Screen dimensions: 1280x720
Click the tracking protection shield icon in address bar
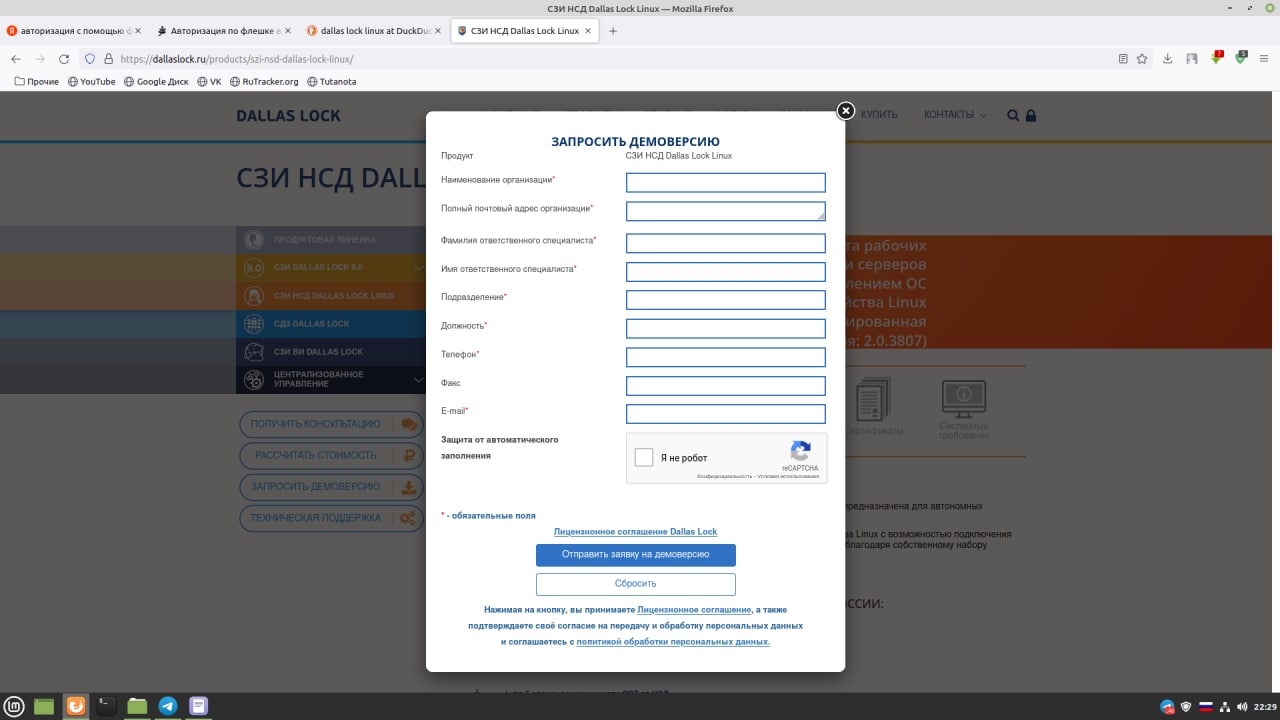[90, 59]
